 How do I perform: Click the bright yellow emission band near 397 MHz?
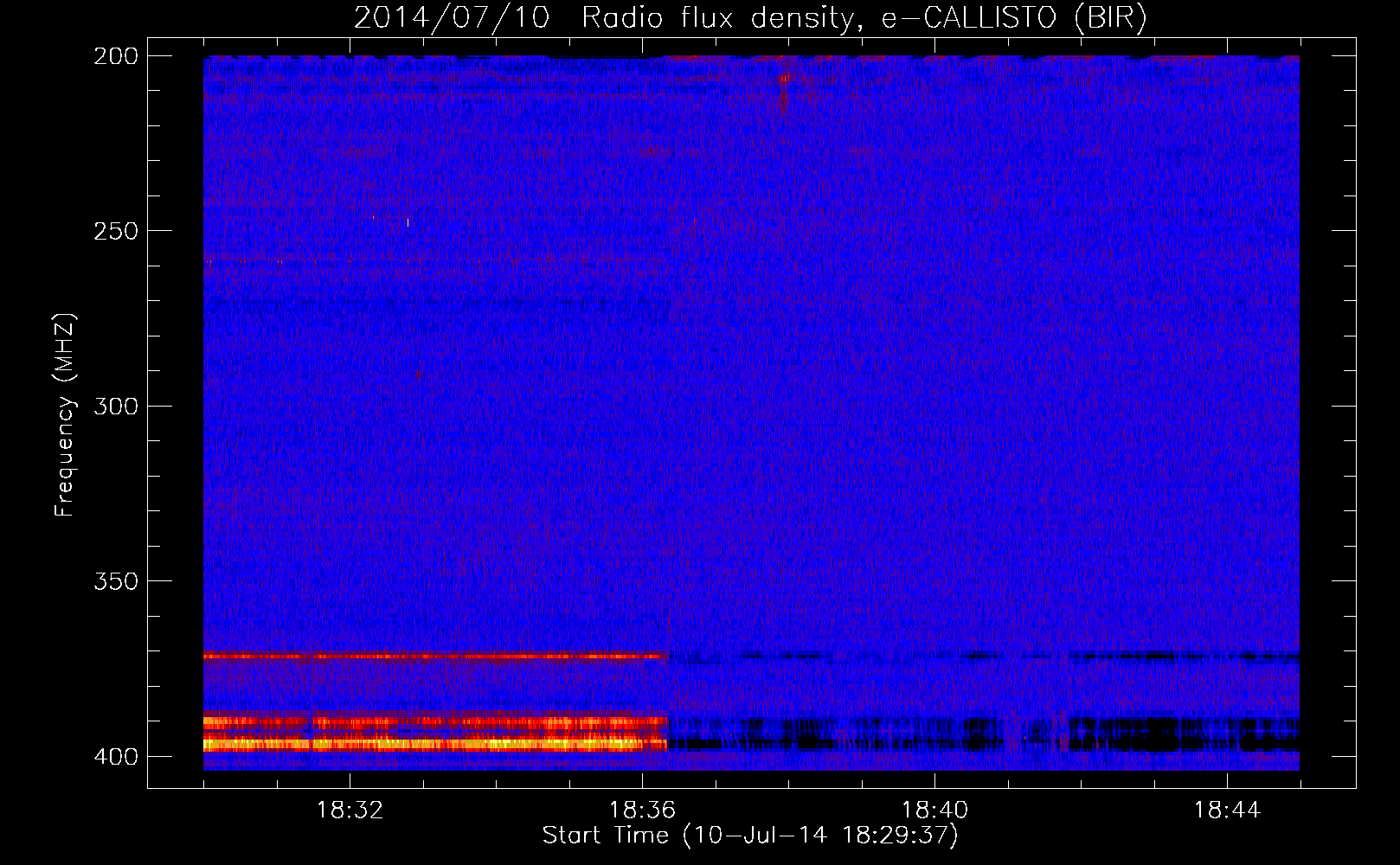coord(435,743)
